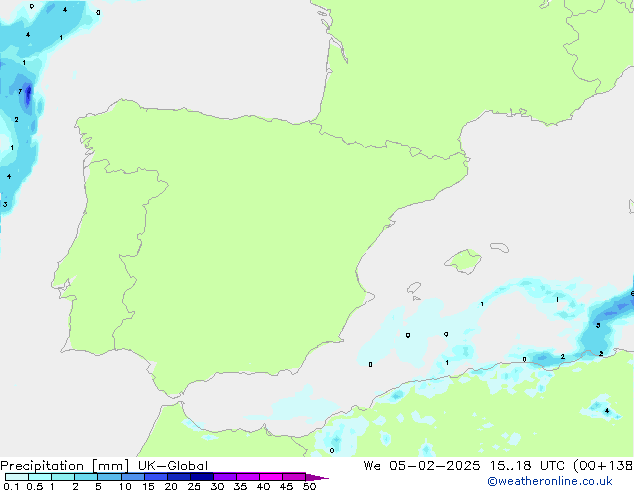Click the '40' legend scale label
Screen dimensions: 634x490
tap(263, 486)
